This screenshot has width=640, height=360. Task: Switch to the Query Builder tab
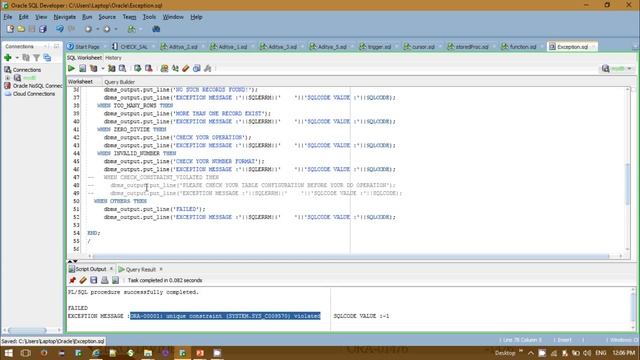click(x=119, y=82)
